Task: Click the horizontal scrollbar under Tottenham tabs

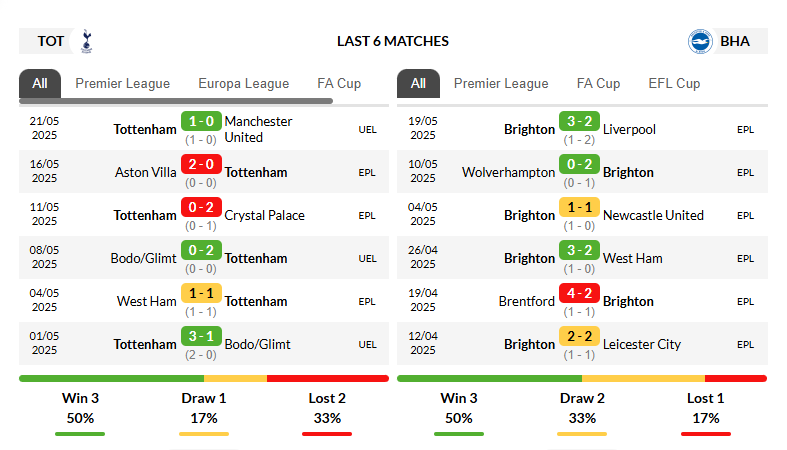Action: point(176,101)
